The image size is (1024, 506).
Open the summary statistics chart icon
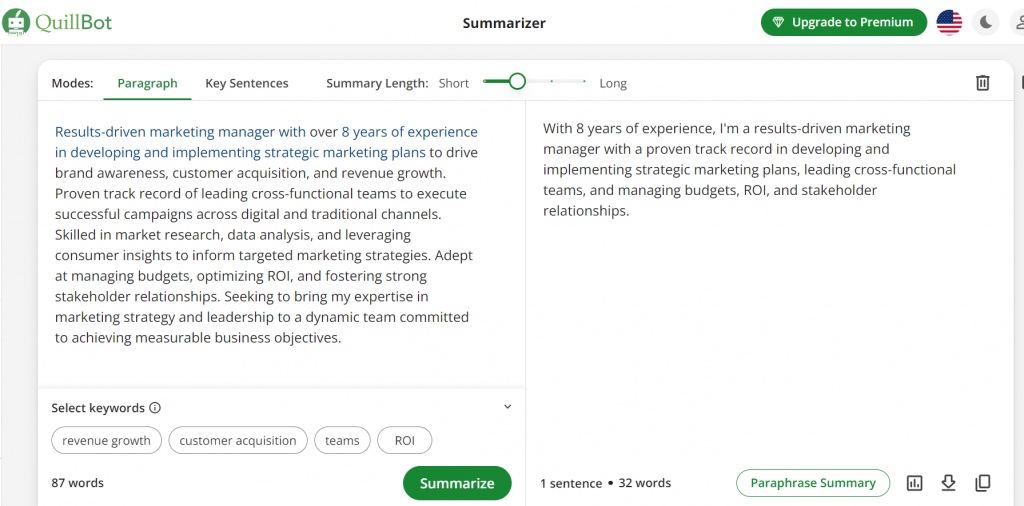click(x=915, y=483)
